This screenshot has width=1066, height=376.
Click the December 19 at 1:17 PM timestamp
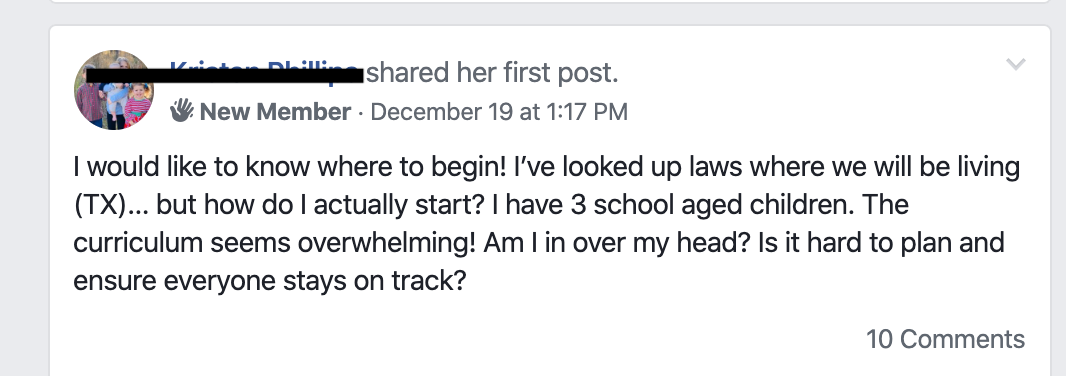coord(499,112)
